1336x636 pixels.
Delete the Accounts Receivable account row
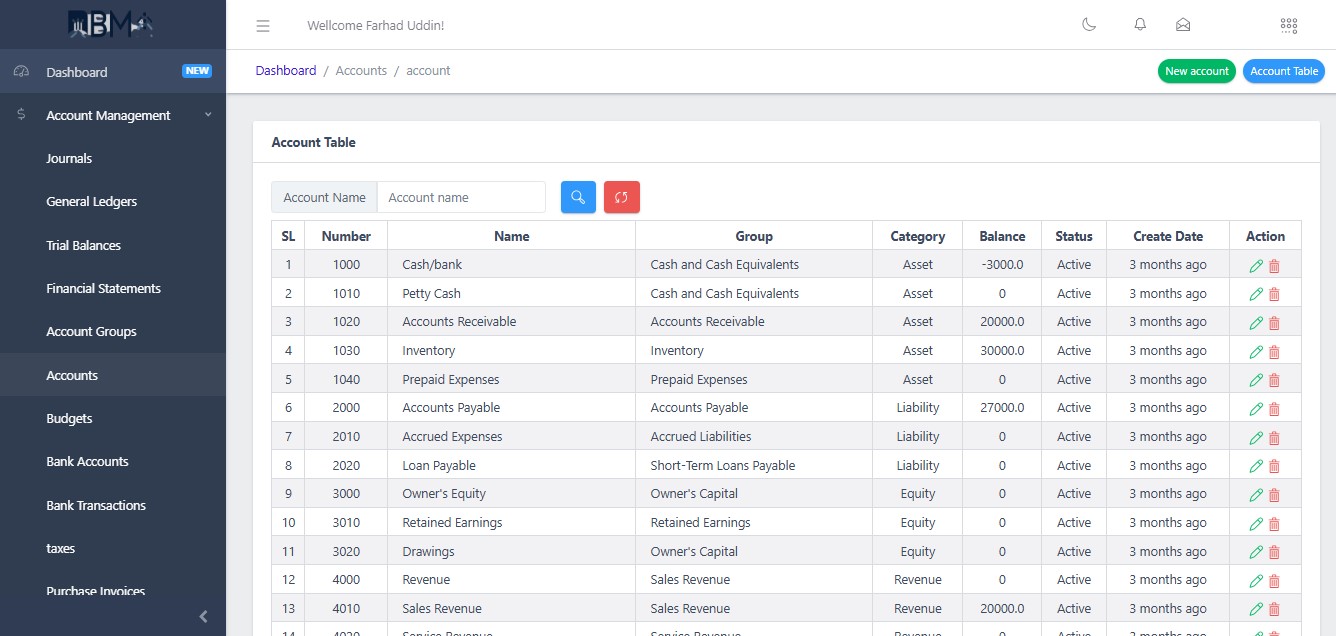1274,323
